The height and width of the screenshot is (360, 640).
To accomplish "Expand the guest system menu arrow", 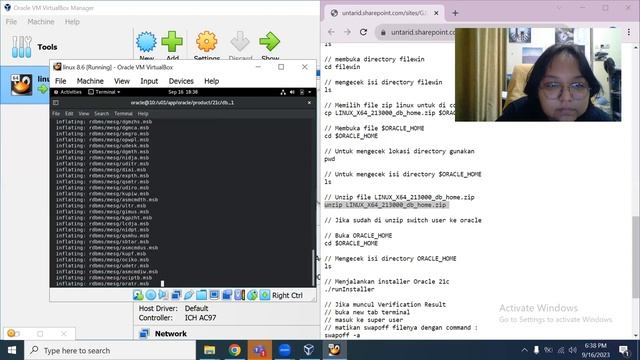I will (x=310, y=92).
